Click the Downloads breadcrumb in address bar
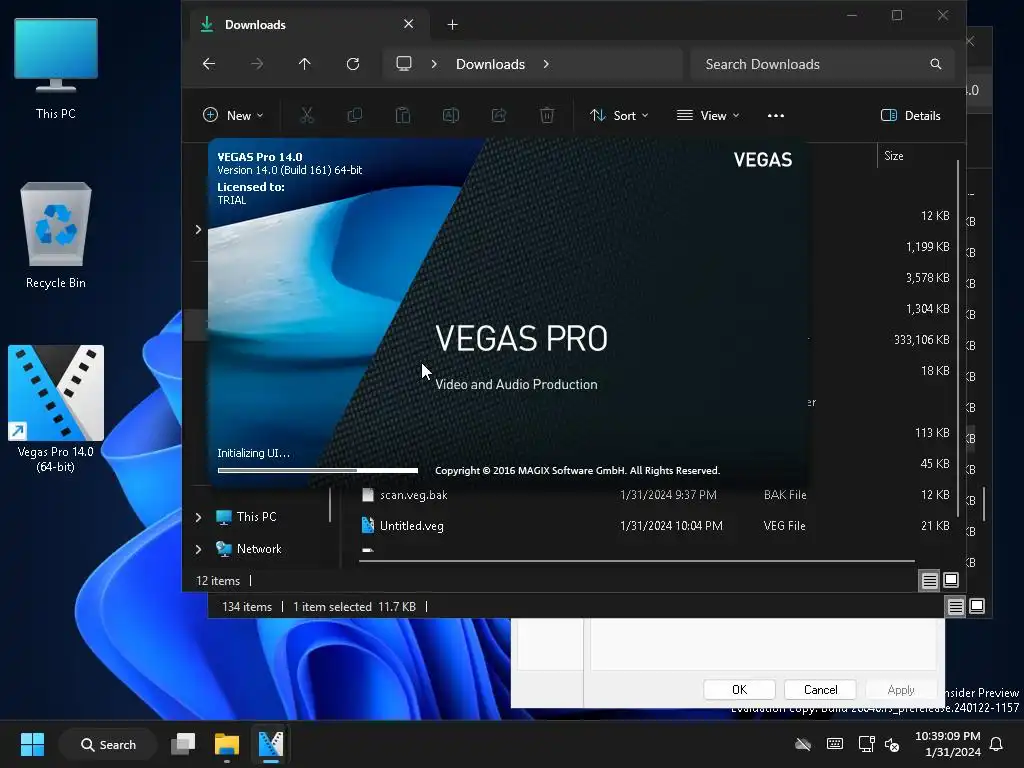 coord(490,64)
